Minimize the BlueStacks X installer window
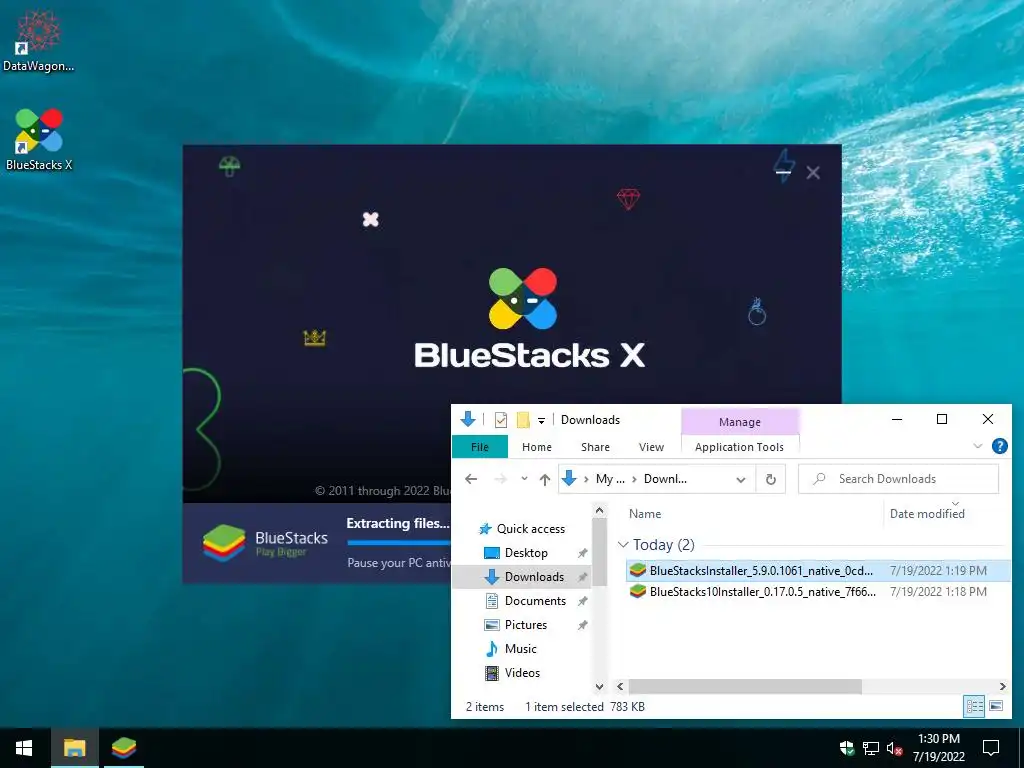 click(784, 172)
